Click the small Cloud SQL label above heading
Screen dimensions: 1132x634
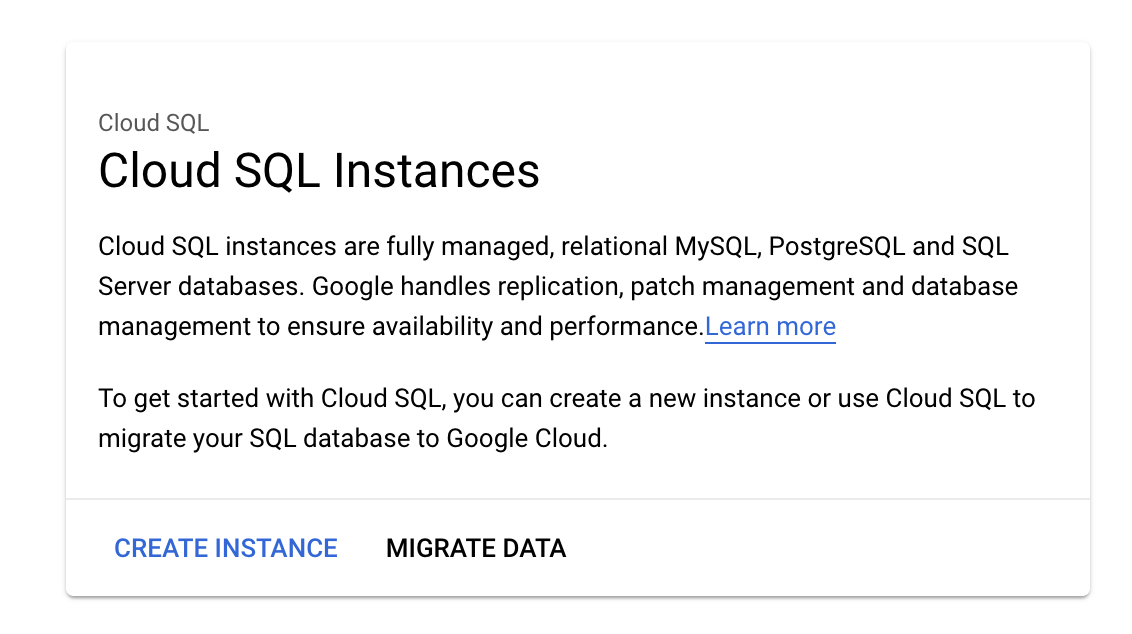(154, 123)
